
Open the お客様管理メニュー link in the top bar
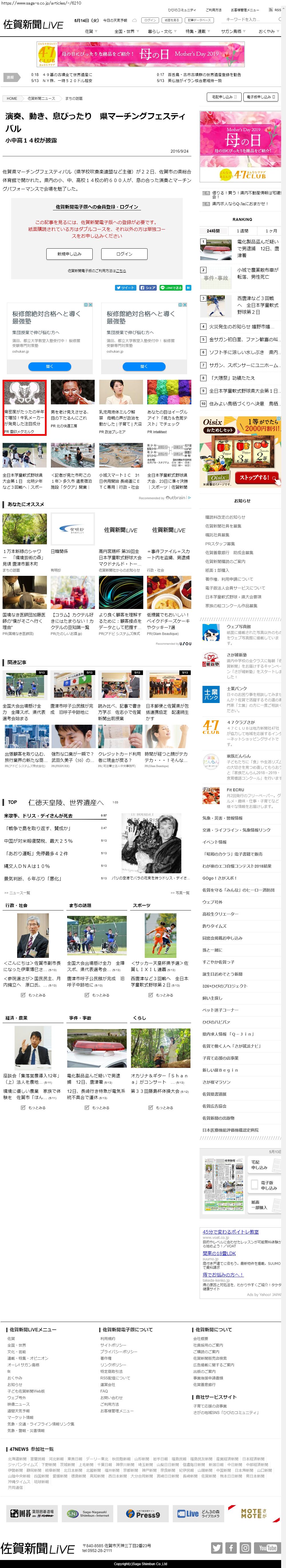245,10
